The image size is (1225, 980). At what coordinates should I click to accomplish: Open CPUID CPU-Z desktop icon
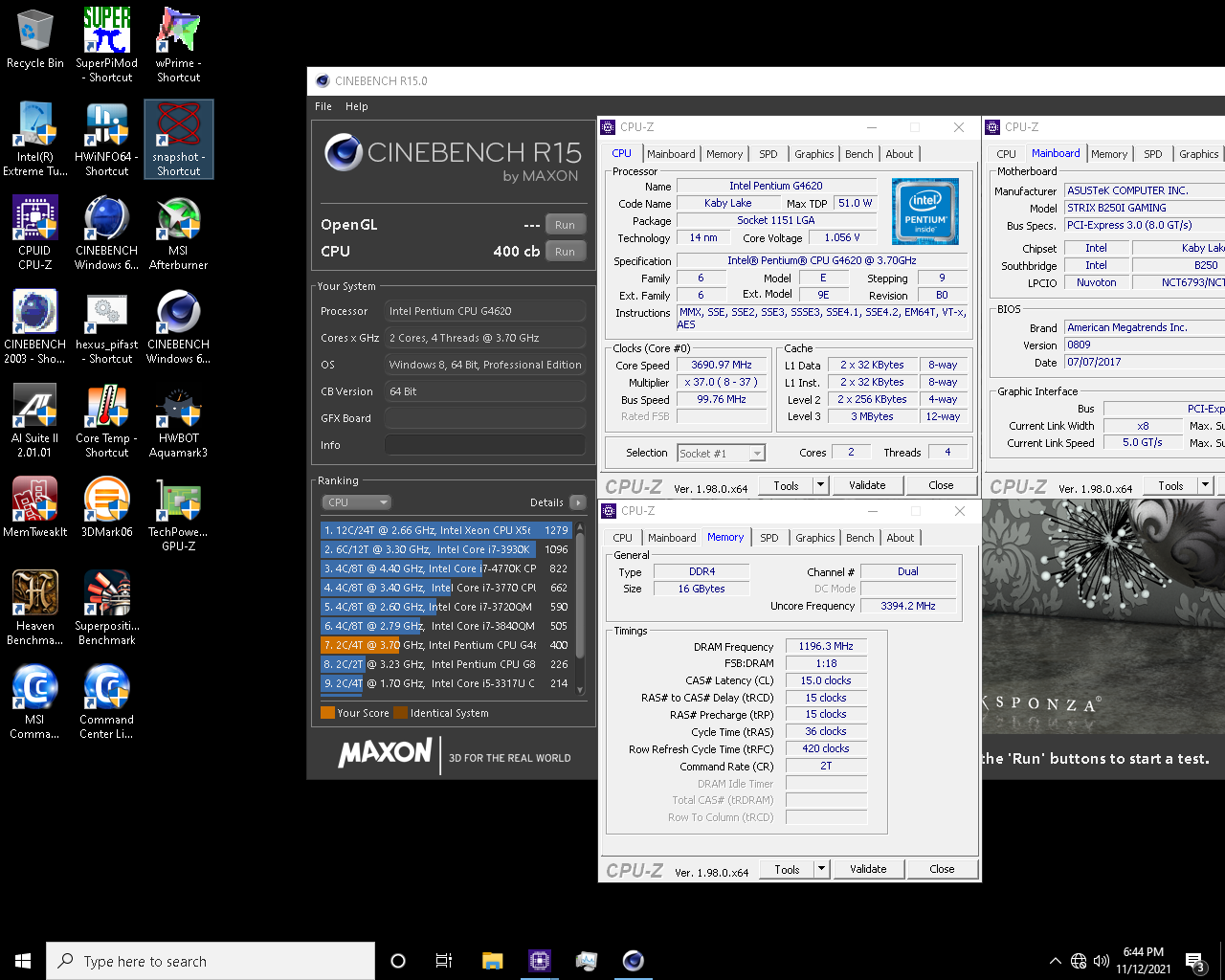tap(34, 234)
